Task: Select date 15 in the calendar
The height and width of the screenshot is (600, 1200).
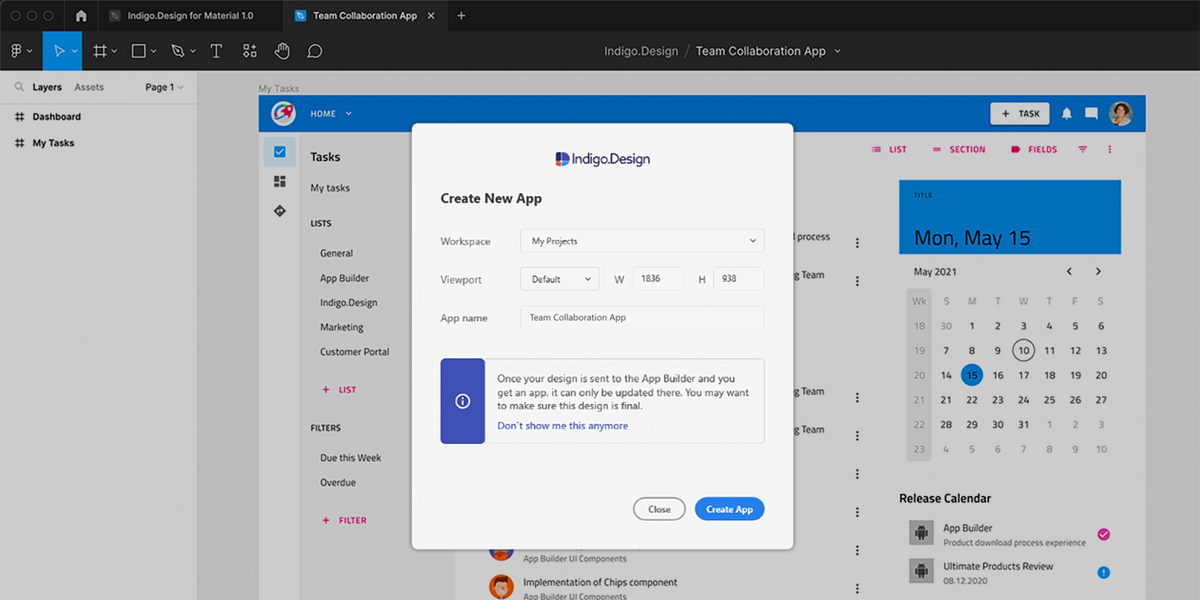Action: [x=971, y=375]
